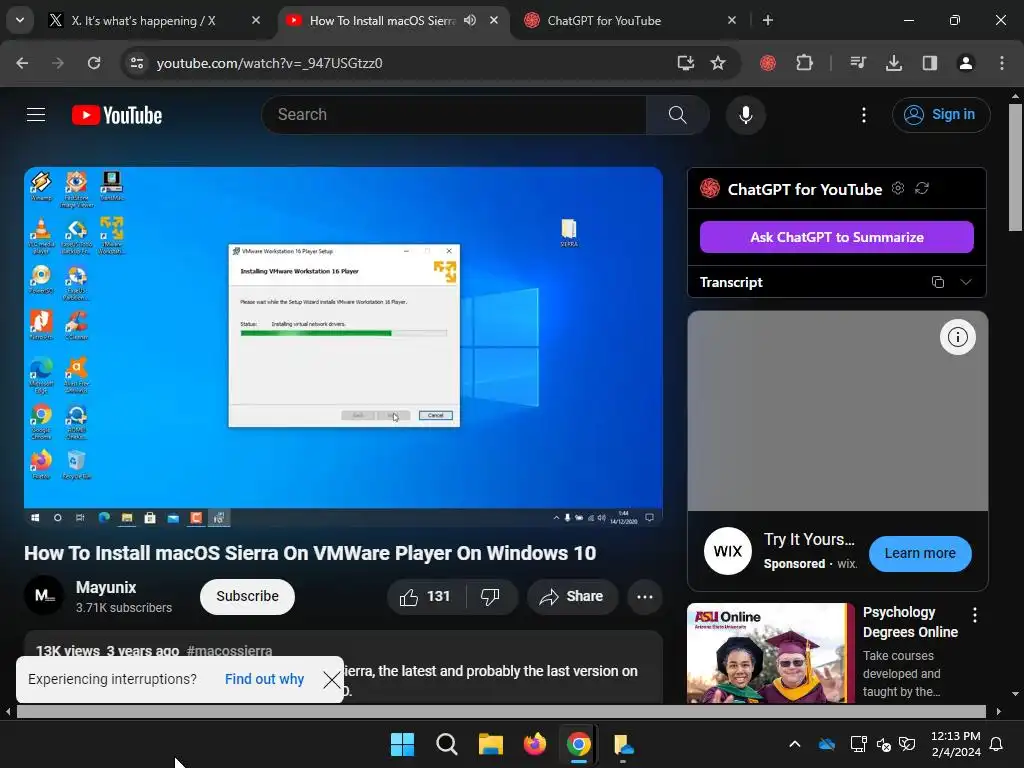1024x768 pixels.
Task: Click the vertical page scrollbar thumb
Action: 1015,167
